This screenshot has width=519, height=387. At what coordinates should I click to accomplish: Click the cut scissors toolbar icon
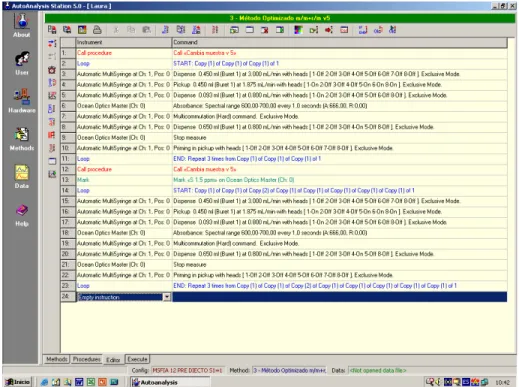(x=116, y=30)
